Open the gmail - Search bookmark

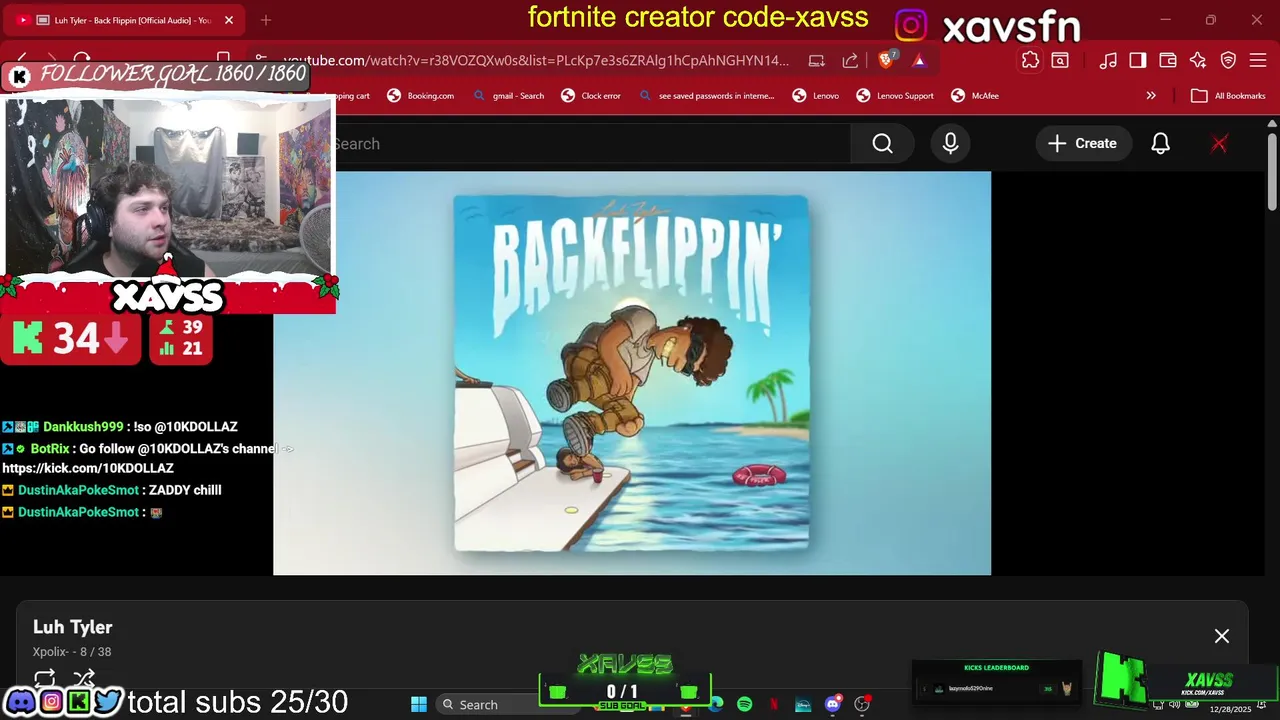pos(509,96)
